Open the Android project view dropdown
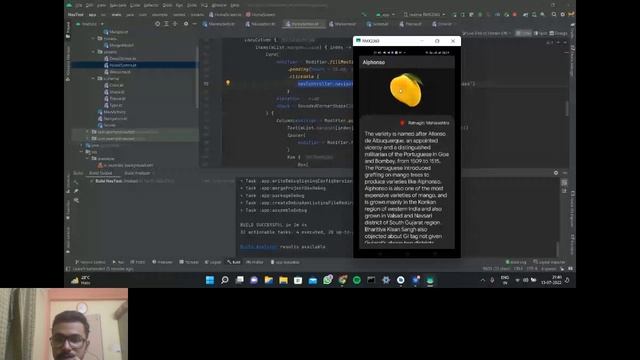This screenshot has width=640, height=360. (x=90, y=24)
